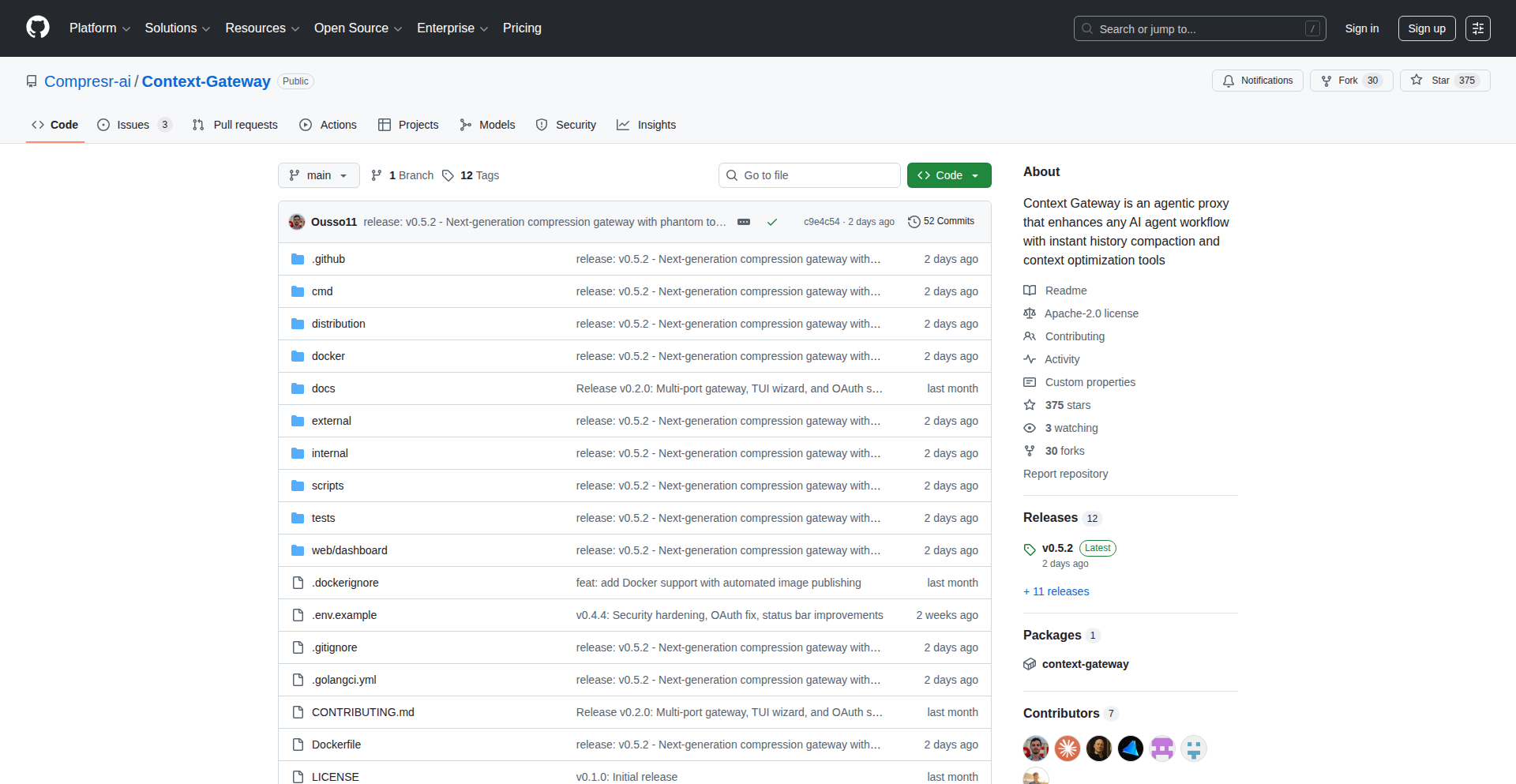Expand the commit message ellipsis
Viewport: 1516px width, 784px height.
tap(743, 222)
